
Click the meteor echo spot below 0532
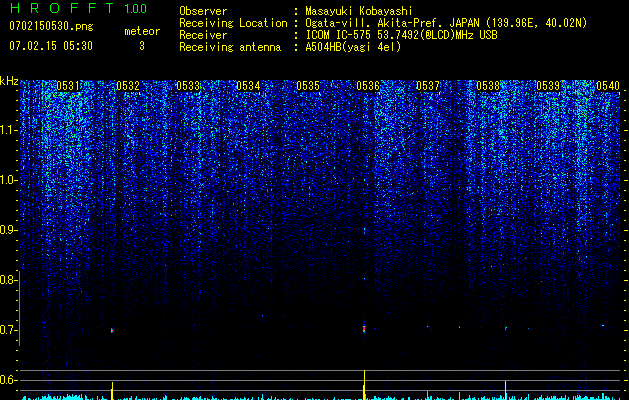pyautogui.click(x=112, y=331)
